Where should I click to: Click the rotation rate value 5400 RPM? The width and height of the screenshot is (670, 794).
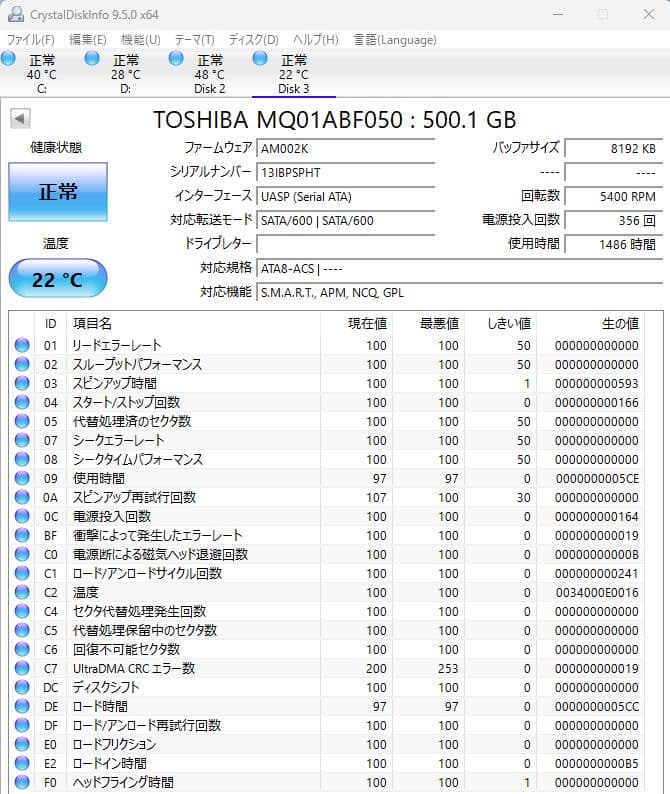(x=613, y=196)
